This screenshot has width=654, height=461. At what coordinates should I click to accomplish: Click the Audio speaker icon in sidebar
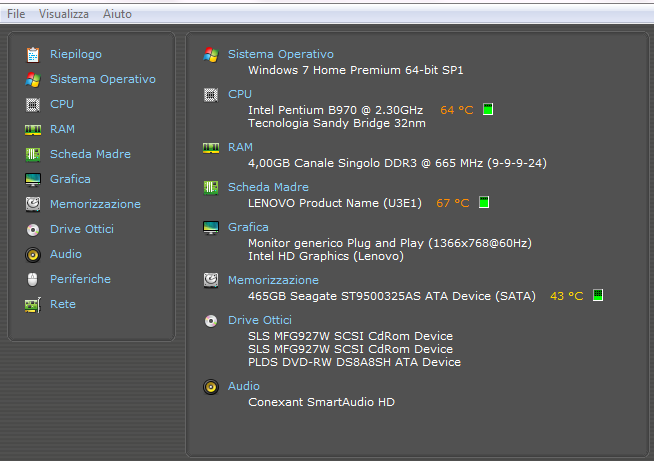point(33,254)
